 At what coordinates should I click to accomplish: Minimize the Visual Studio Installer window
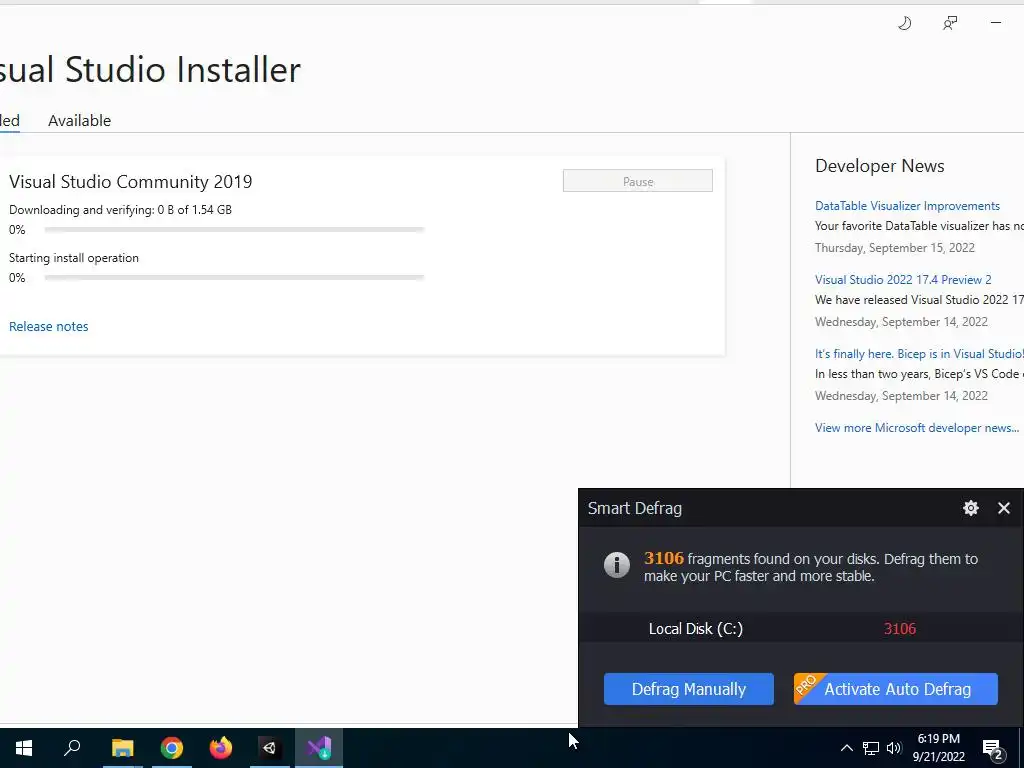(x=995, y=23)
